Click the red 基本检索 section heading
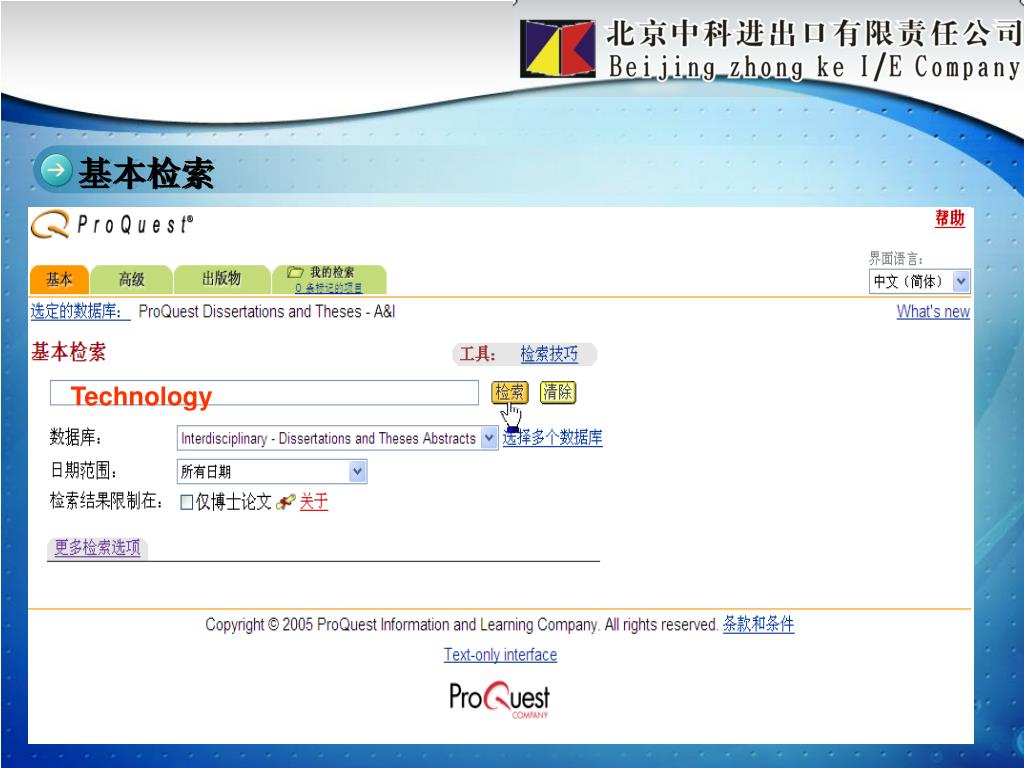The width and height of the screenshot is (1024, 768). click(69, 353)
